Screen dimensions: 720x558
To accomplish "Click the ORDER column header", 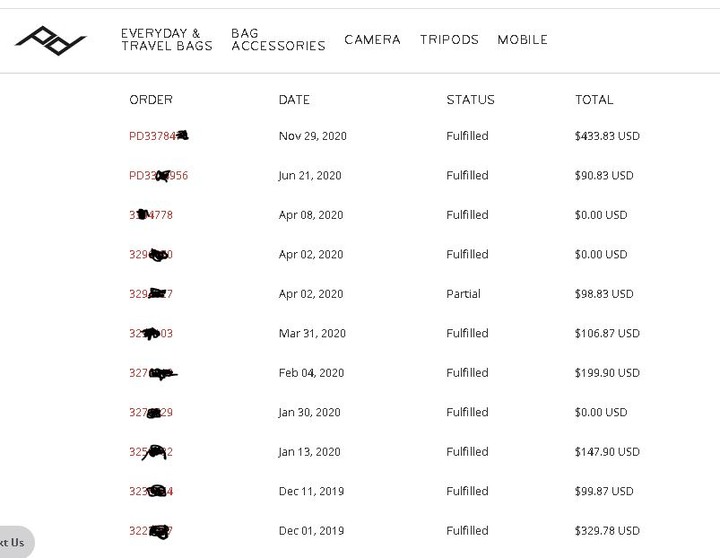I will [151, 100].
